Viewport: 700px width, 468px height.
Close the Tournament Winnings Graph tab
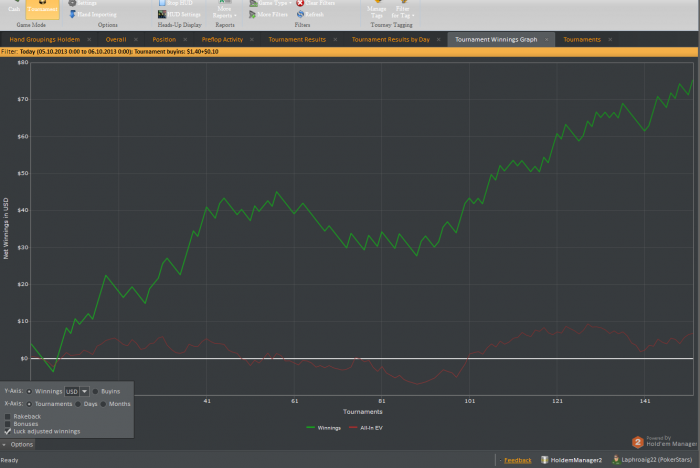[x=546, y=39]
